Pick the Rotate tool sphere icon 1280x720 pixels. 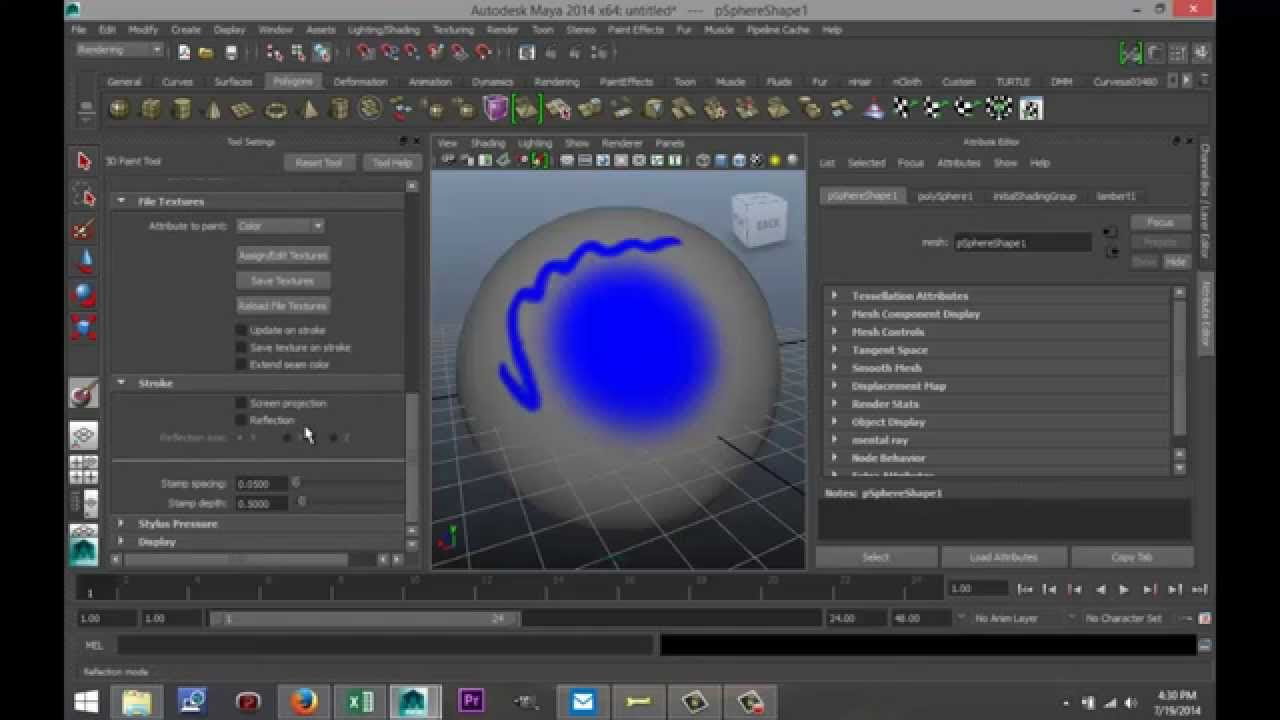[84, 295]
